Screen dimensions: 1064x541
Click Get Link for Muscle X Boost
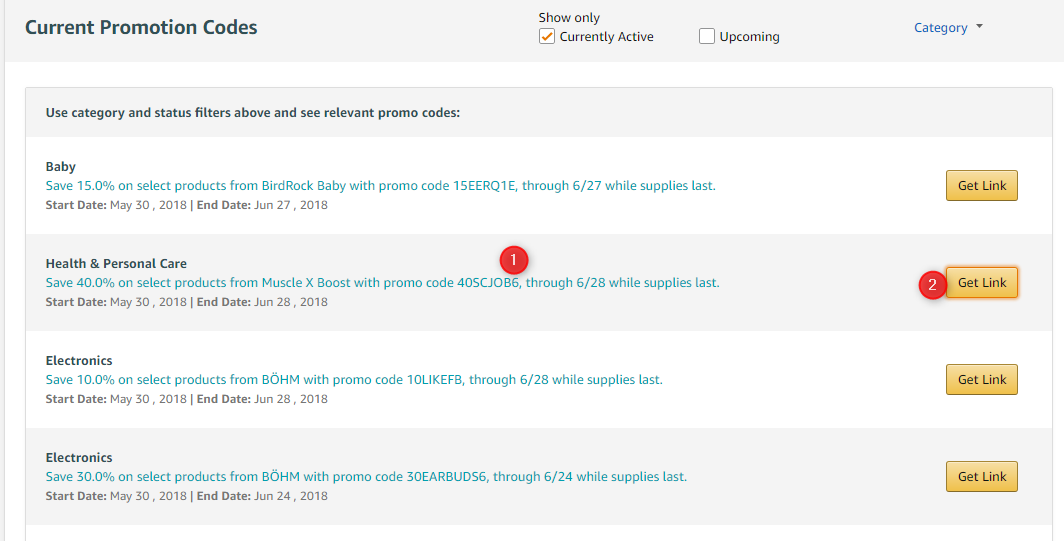(x=981, y=283)
